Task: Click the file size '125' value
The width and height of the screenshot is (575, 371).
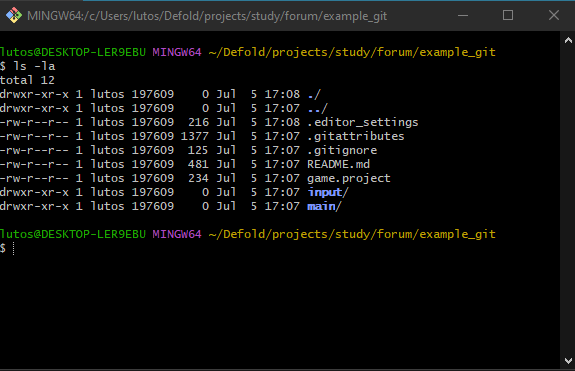Action: pos(198,150)
